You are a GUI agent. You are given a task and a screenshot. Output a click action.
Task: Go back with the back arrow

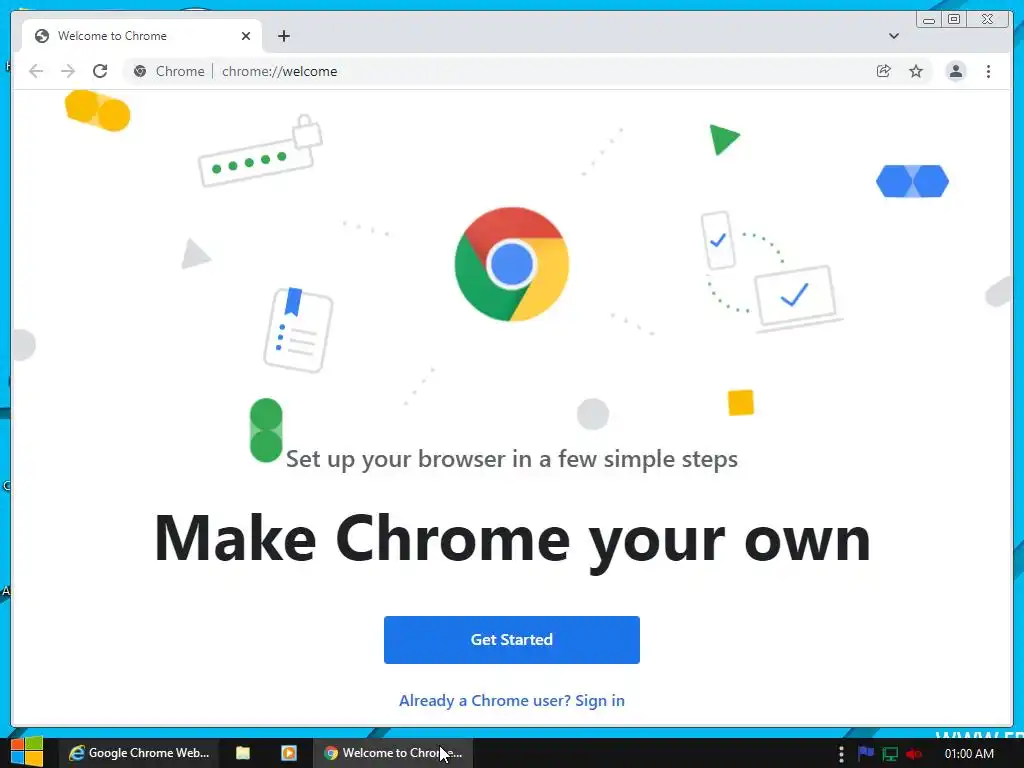click(x=36, y=71)
